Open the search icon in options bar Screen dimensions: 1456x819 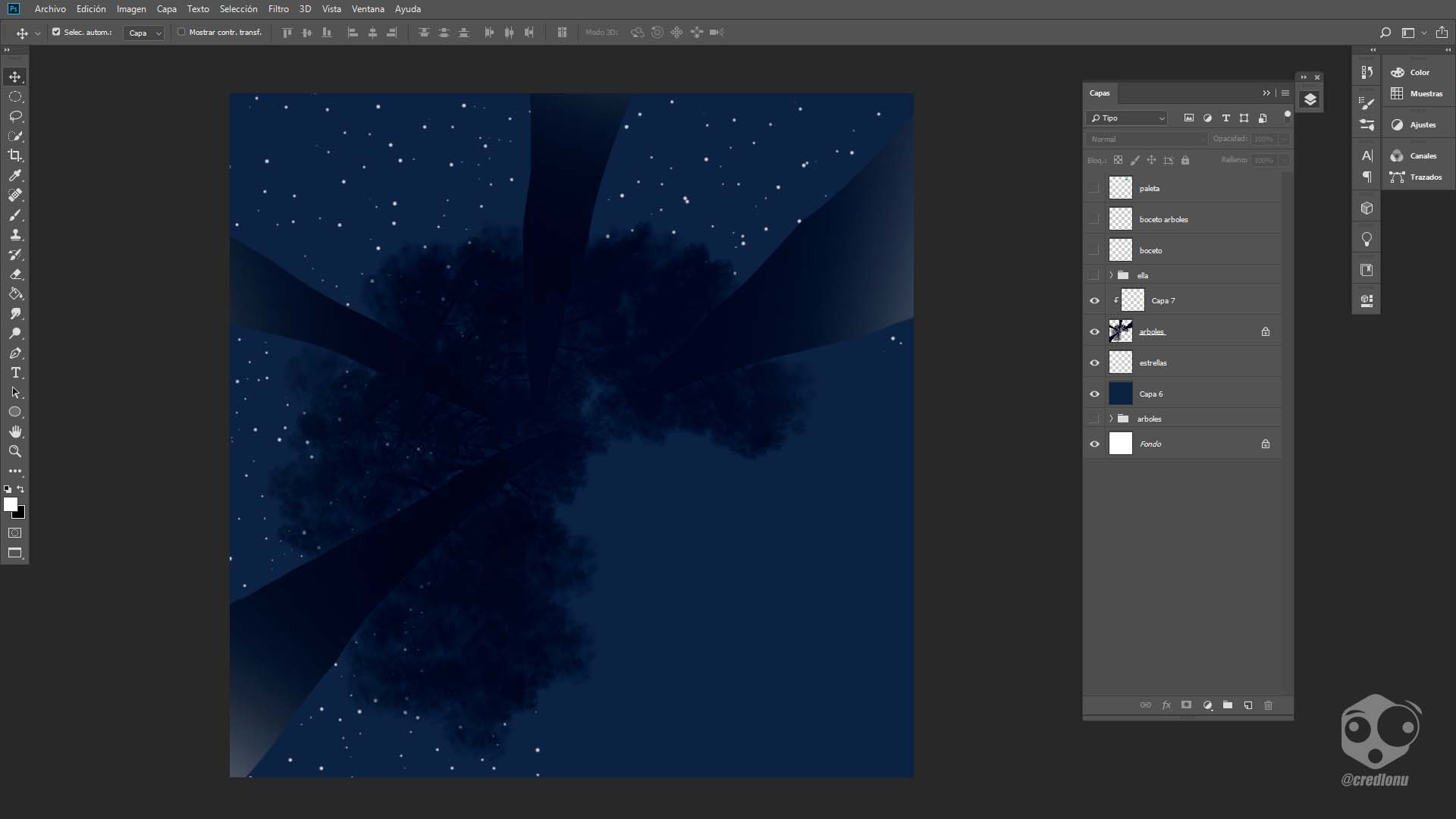point(1385,33)
